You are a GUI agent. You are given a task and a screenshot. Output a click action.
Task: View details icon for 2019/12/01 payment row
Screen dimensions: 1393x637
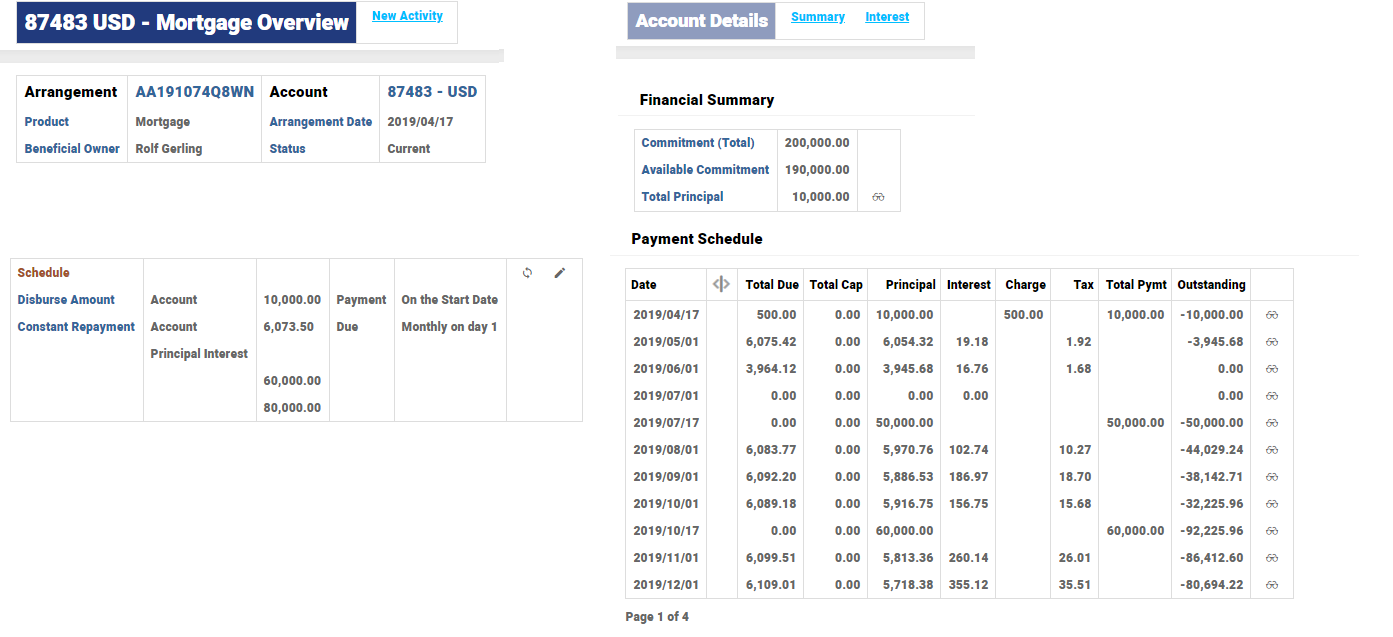pyautogui.click(x=1272, y=585)
